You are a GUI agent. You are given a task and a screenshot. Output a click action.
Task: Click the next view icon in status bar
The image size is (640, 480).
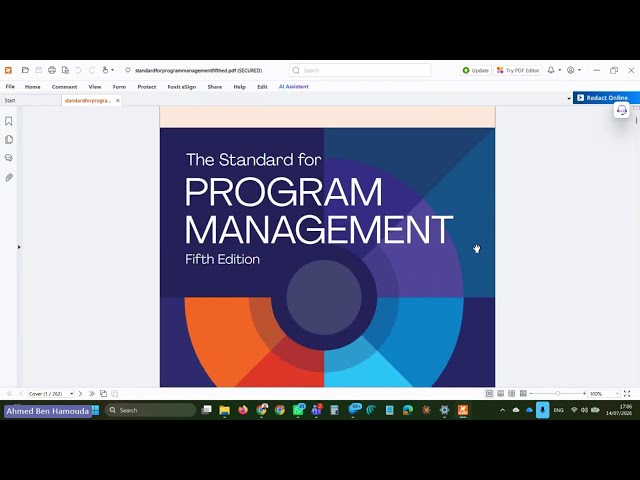pyautogui.click(x=115, y=393)
